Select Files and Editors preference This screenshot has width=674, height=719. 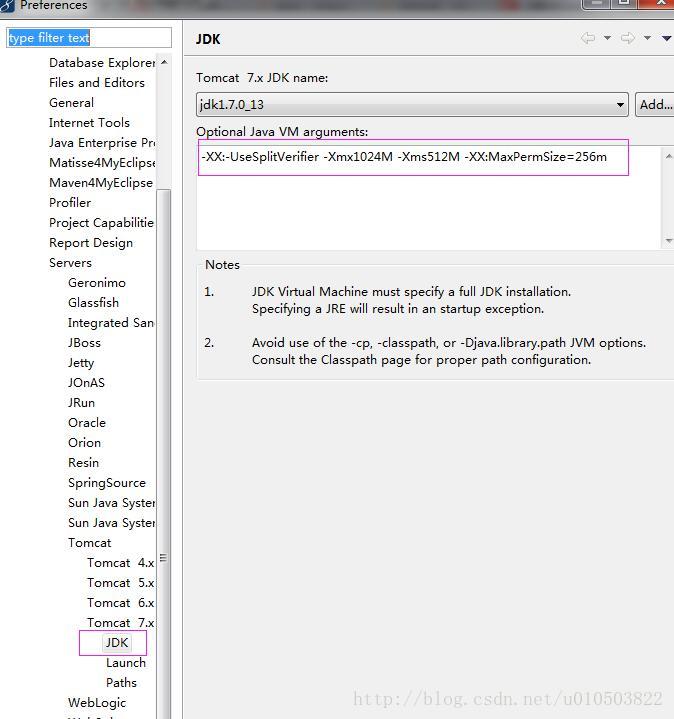tap(97, 83)
